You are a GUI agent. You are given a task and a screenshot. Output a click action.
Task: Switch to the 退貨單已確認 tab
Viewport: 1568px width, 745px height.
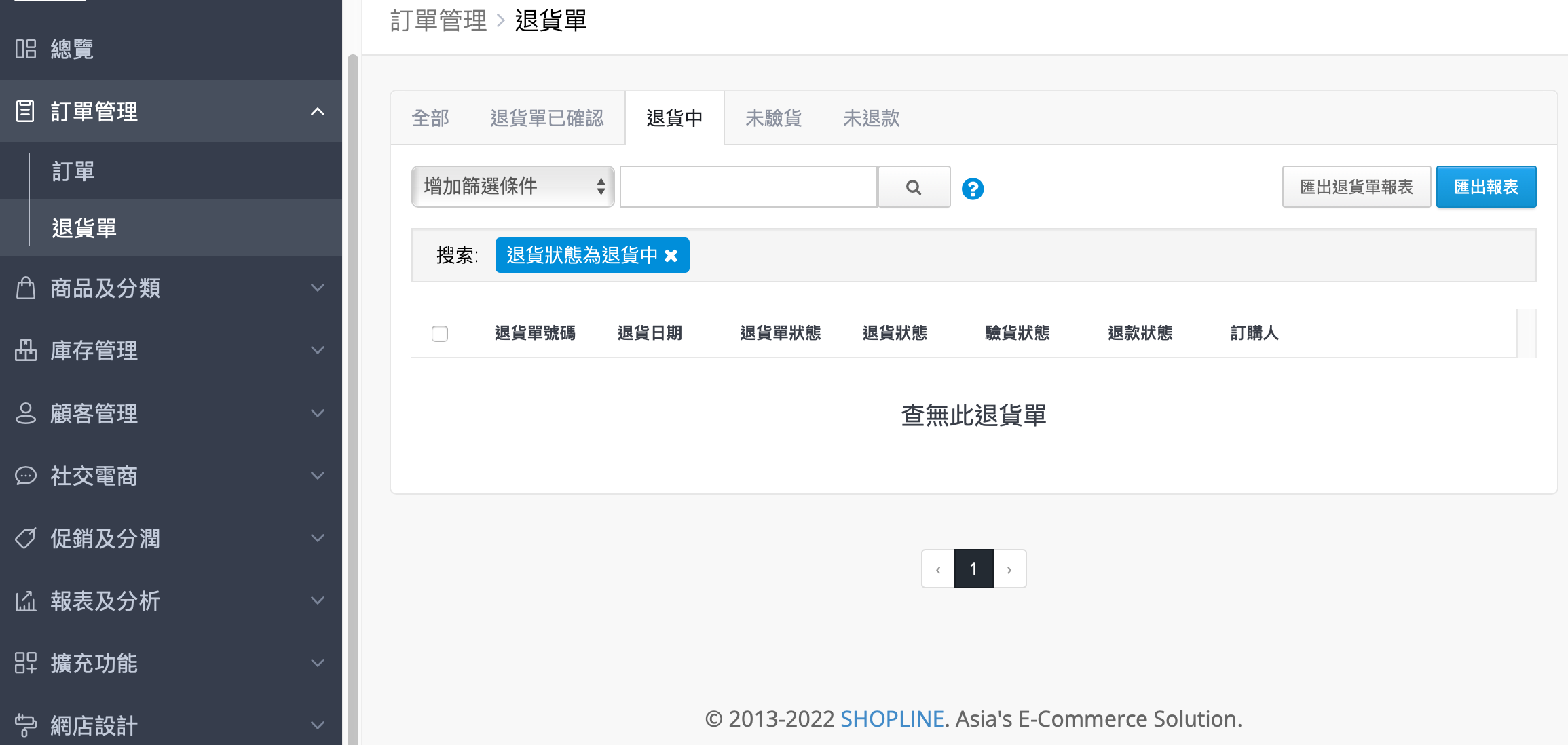pyautogui.click(x=546, y=118)
